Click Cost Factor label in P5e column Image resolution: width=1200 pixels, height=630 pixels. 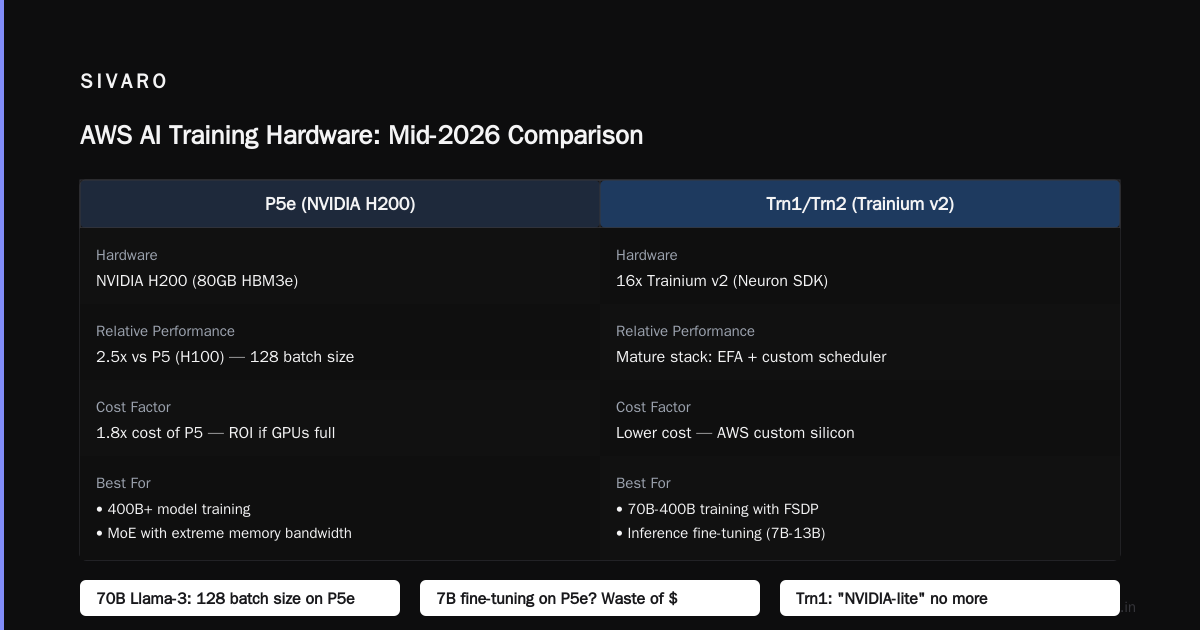(133, 407)
